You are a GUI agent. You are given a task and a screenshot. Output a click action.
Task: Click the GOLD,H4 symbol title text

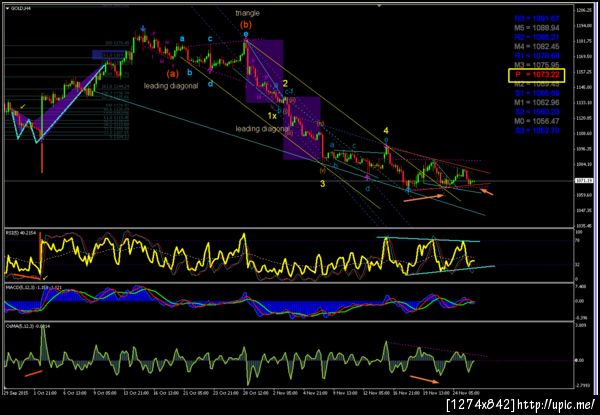click(21, 7)
